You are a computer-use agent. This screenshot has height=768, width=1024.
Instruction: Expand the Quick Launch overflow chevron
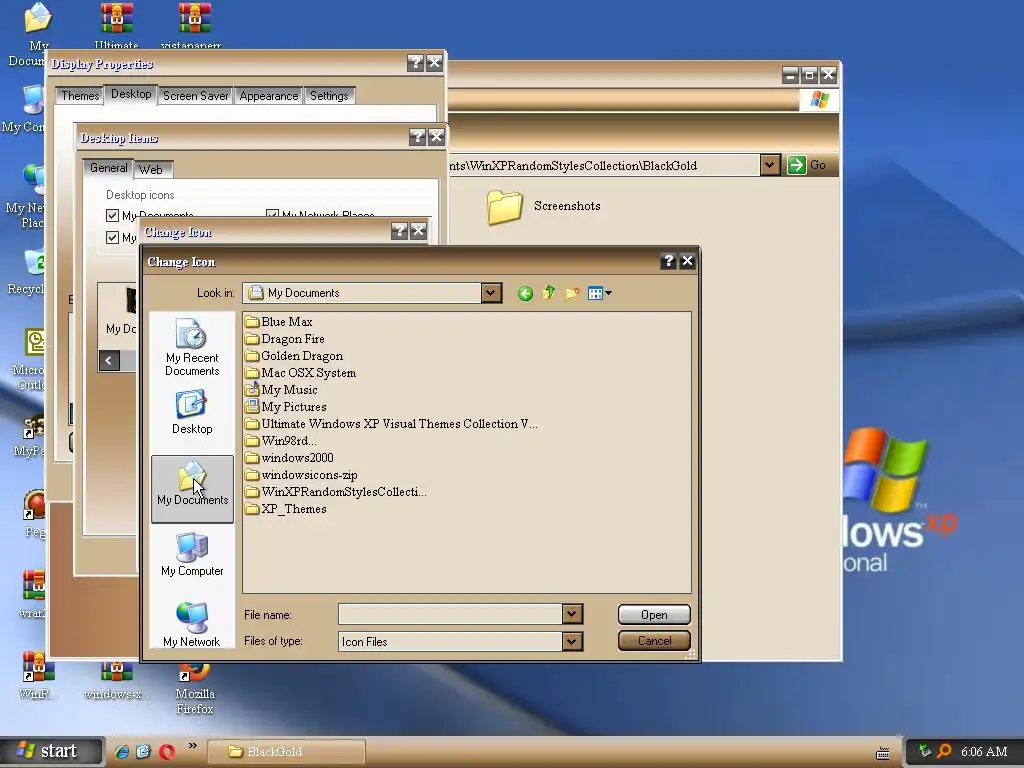point(193,746)
